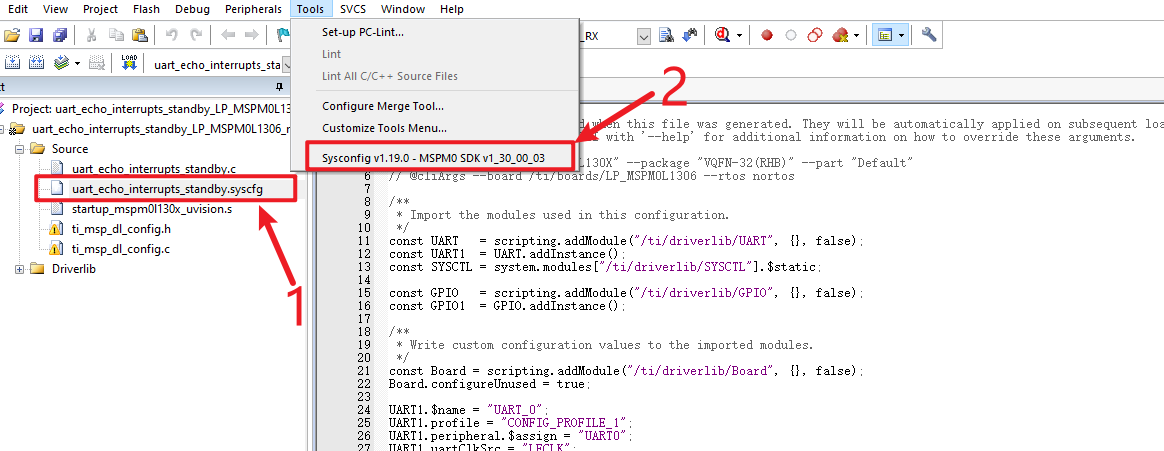The width and height of the screenshot is (1164, 451).
Task: Open settings with the wrench icon
Action: [x=929, y=35]
